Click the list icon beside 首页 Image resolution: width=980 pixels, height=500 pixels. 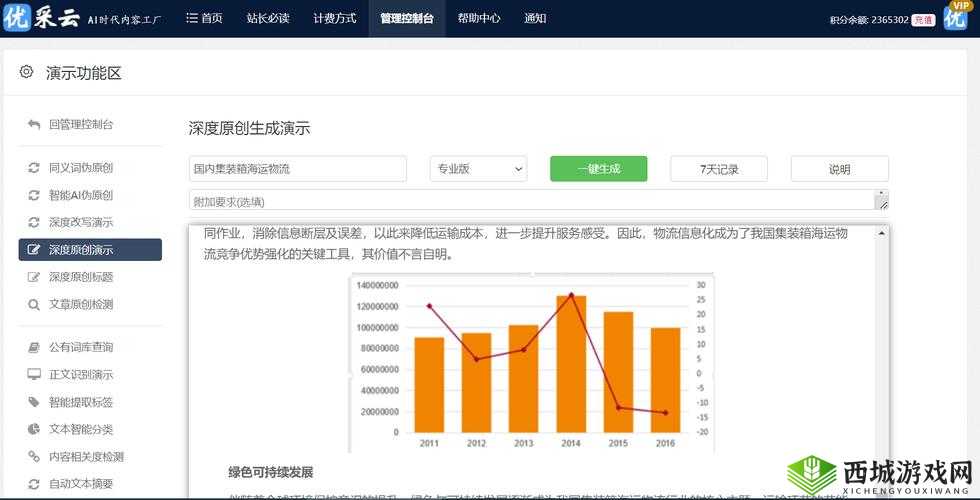click(x=192, y=18)
